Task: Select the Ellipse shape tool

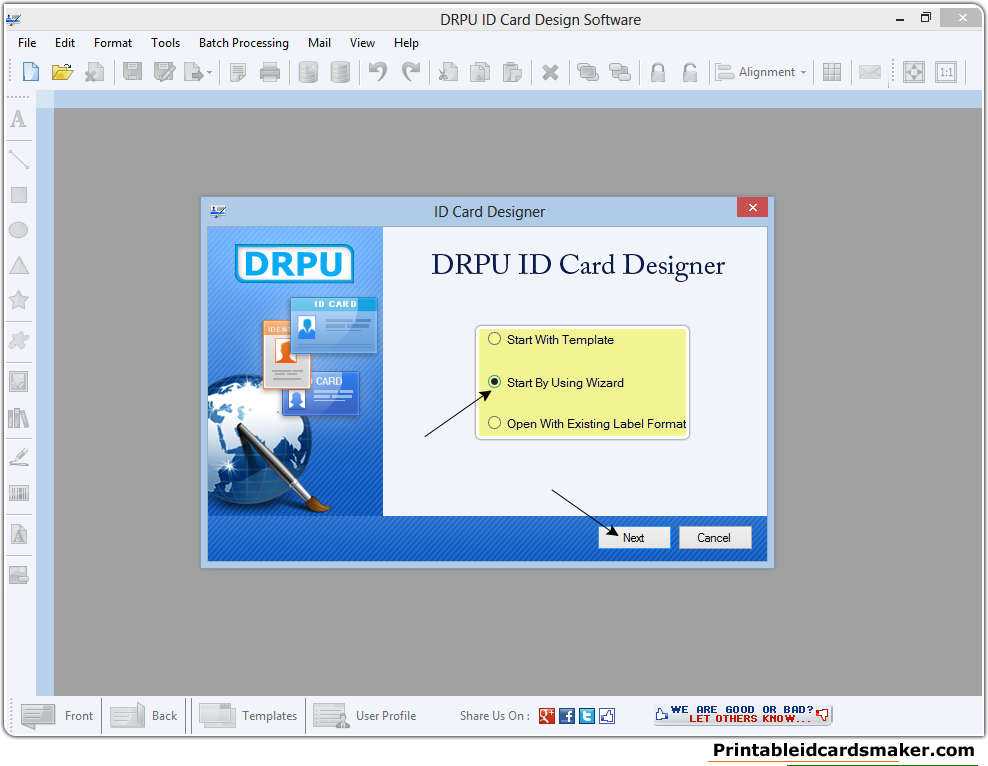Action: (19, 230)
